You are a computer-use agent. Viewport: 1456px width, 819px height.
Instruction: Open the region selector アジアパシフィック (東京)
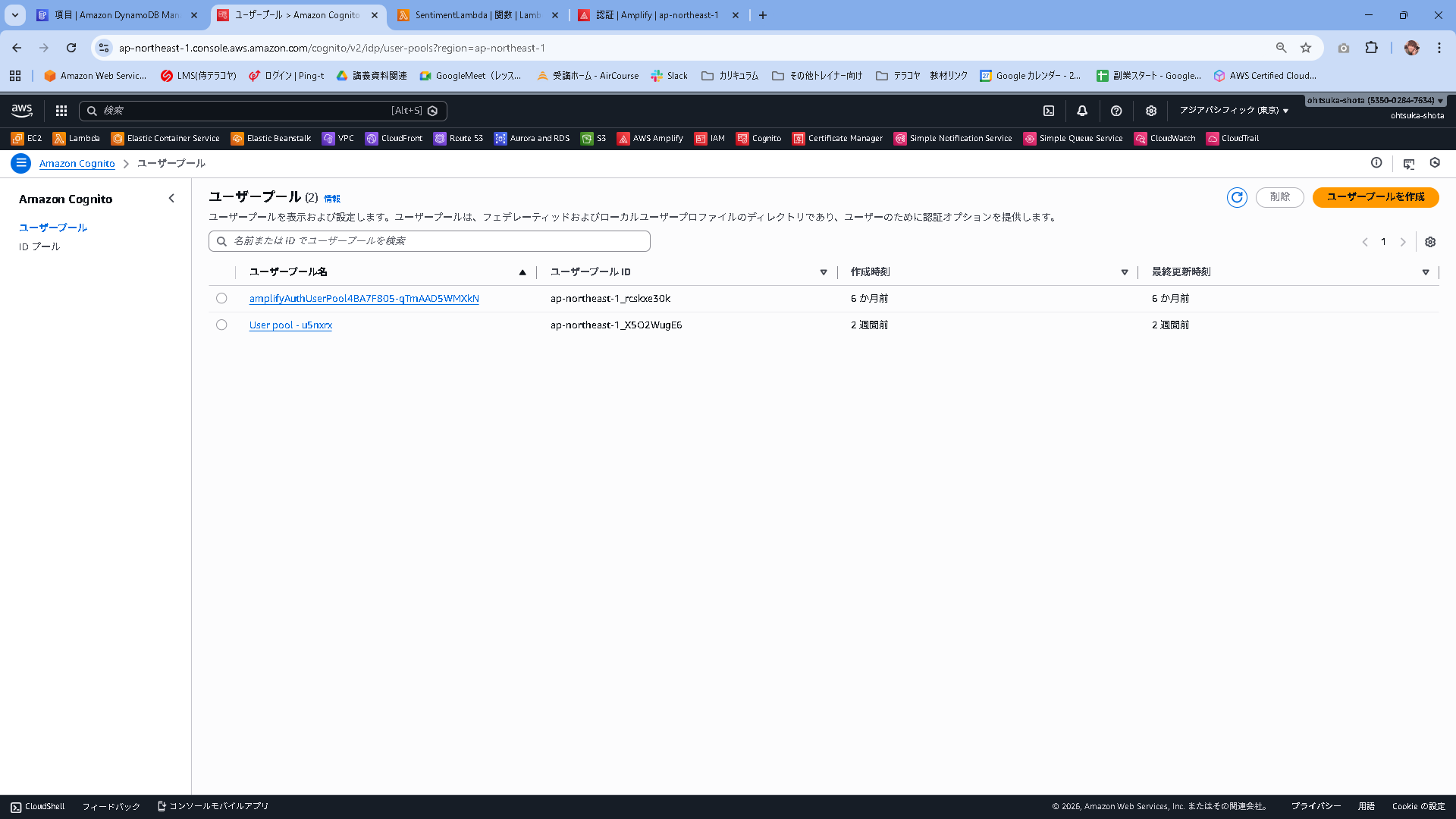(x=1233, y=111)
